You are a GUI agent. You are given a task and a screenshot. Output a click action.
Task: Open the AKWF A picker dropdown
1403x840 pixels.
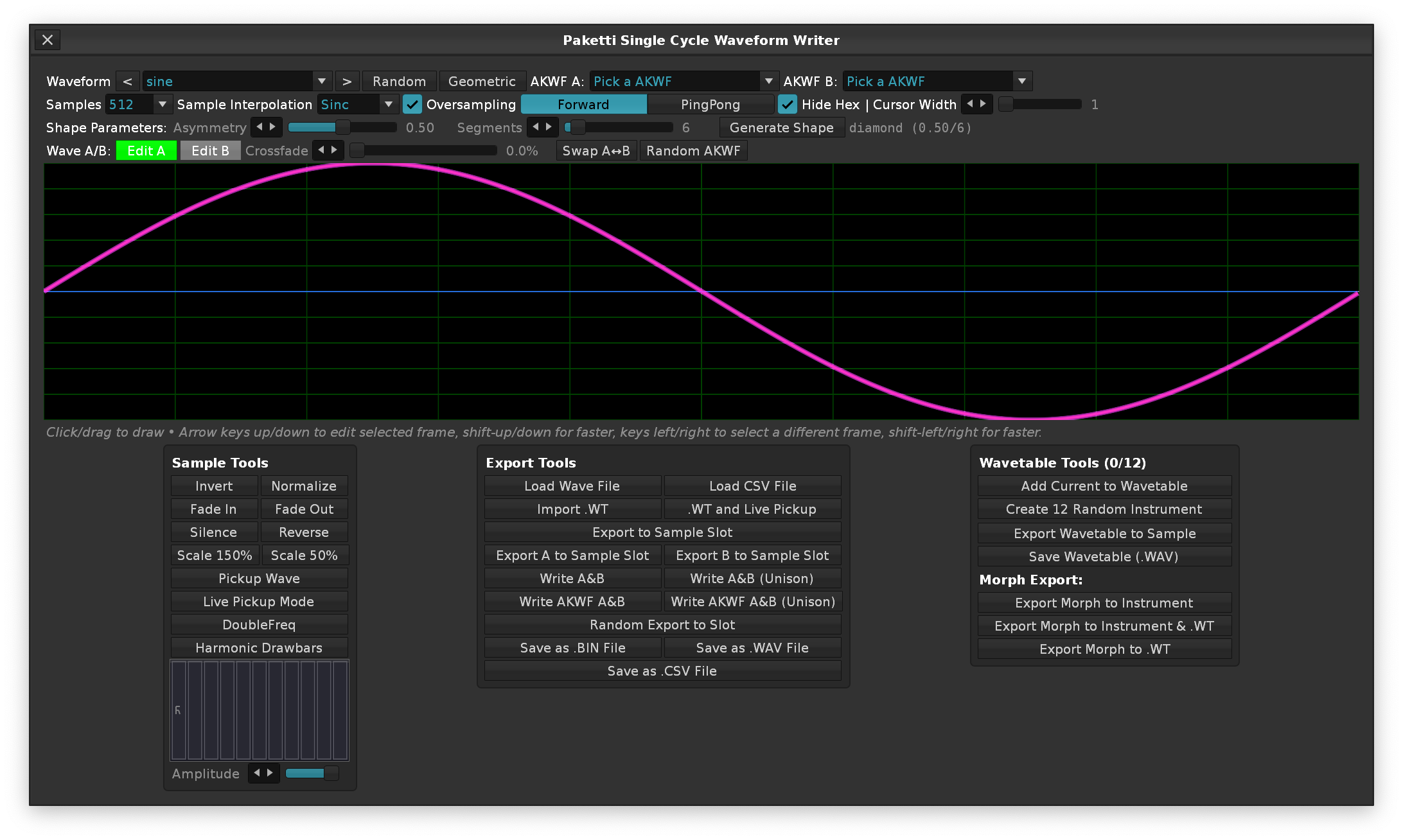(x=684, y=82)
